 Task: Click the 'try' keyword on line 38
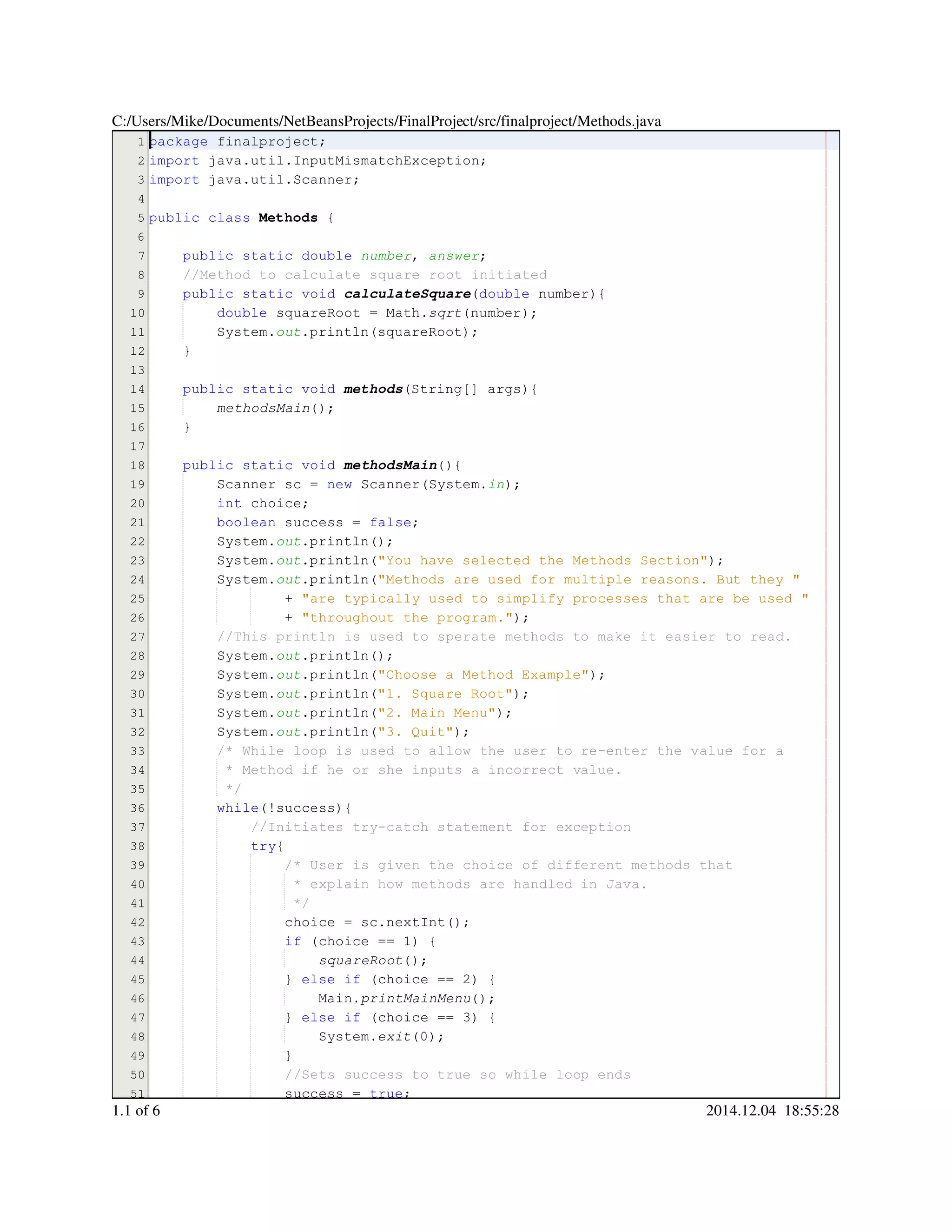[264, 846]
